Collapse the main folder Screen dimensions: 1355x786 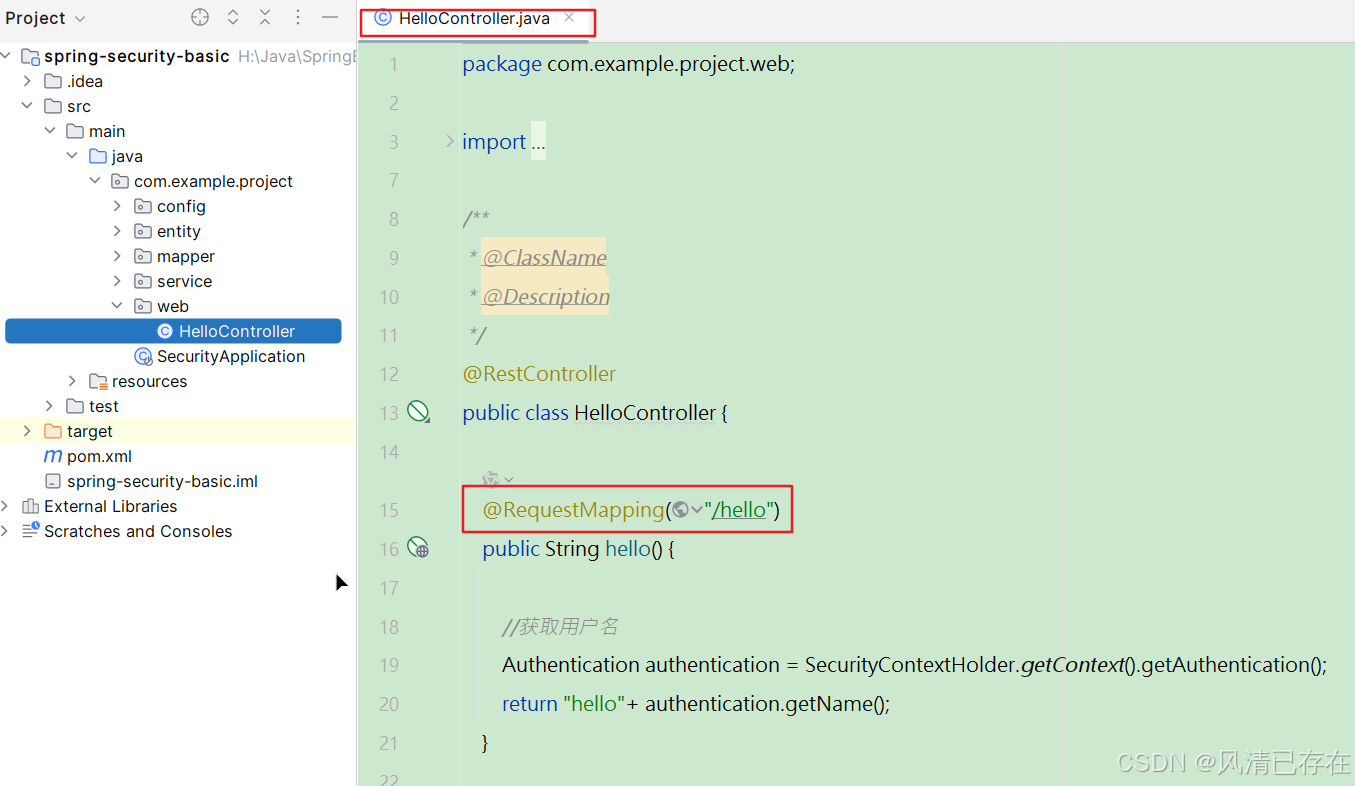click(x=50, y=131)
